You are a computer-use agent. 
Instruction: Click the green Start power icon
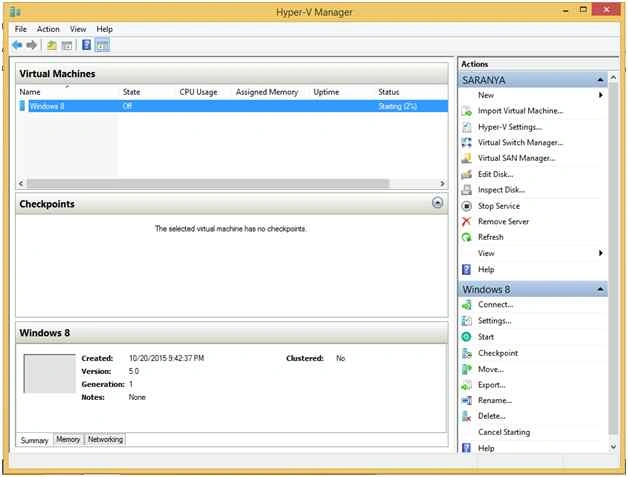pos(466,337)
